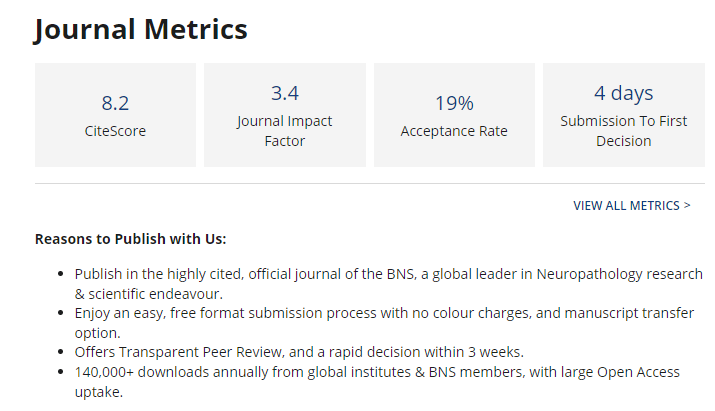The height and width of the screenshot is (411, 715).
Task: Click the arrow after VIEW ALL METRICS
Action: [x=687, y=206]
